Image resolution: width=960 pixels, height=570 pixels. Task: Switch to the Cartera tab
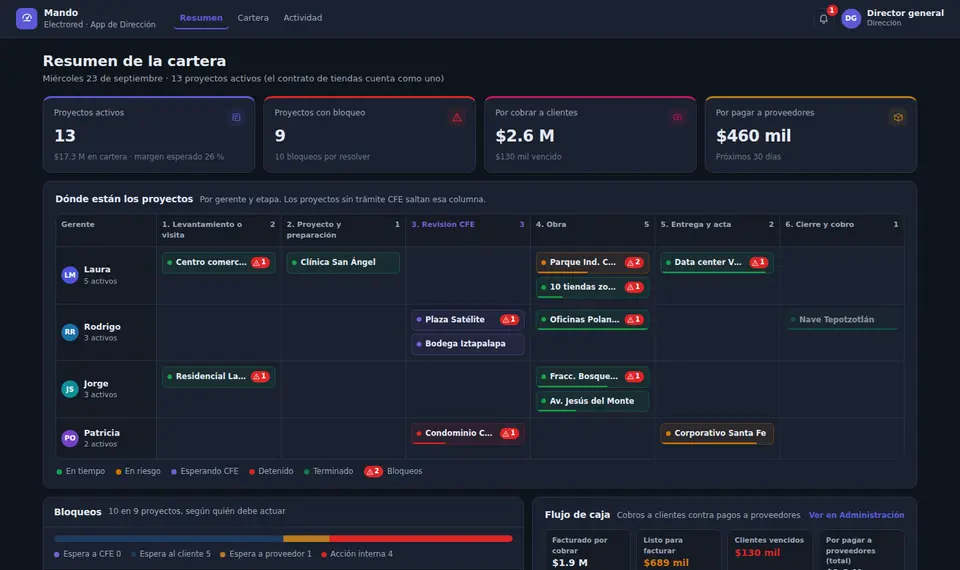pos(253,18)
